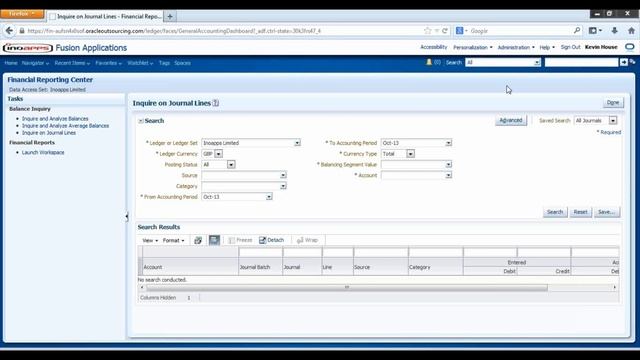Click the Wrap button in results toolbar
Image resolution: width=640 pixels, height=360 pixels.
pyautogui.click(x=307, y=240)
